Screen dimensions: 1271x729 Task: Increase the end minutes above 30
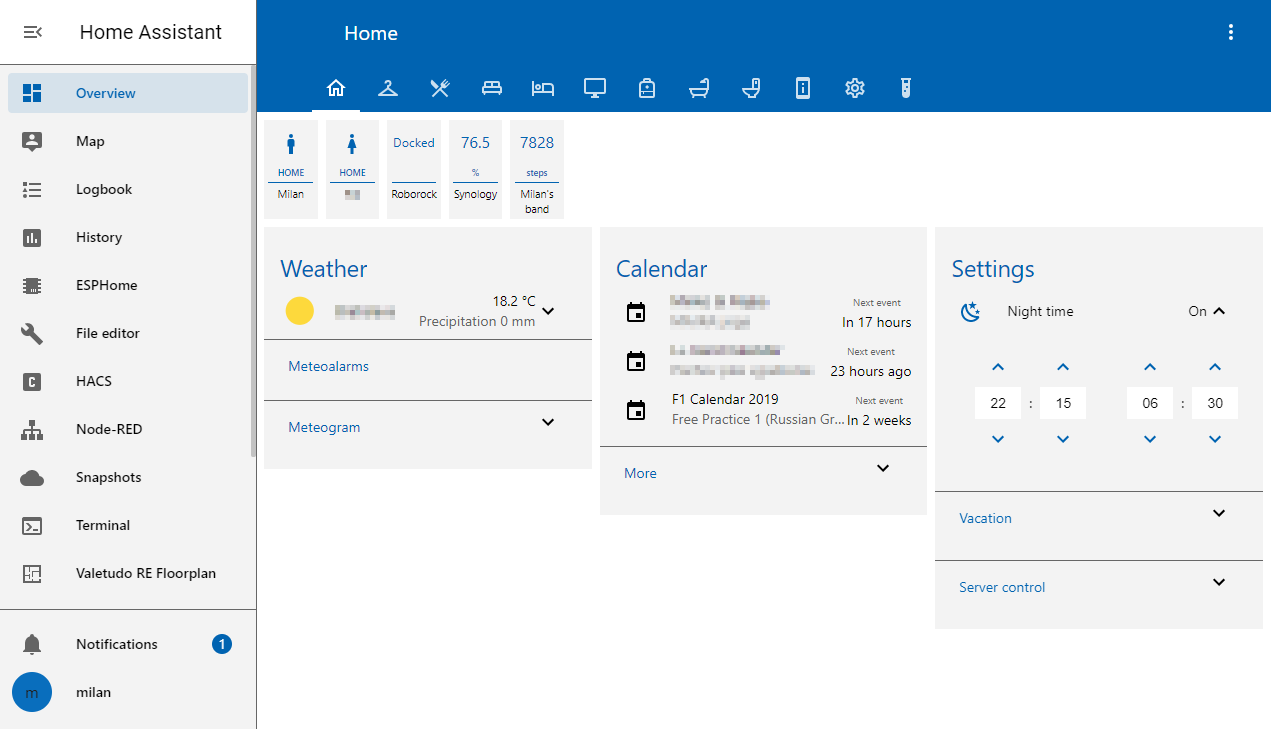[x=1215, y=368]
